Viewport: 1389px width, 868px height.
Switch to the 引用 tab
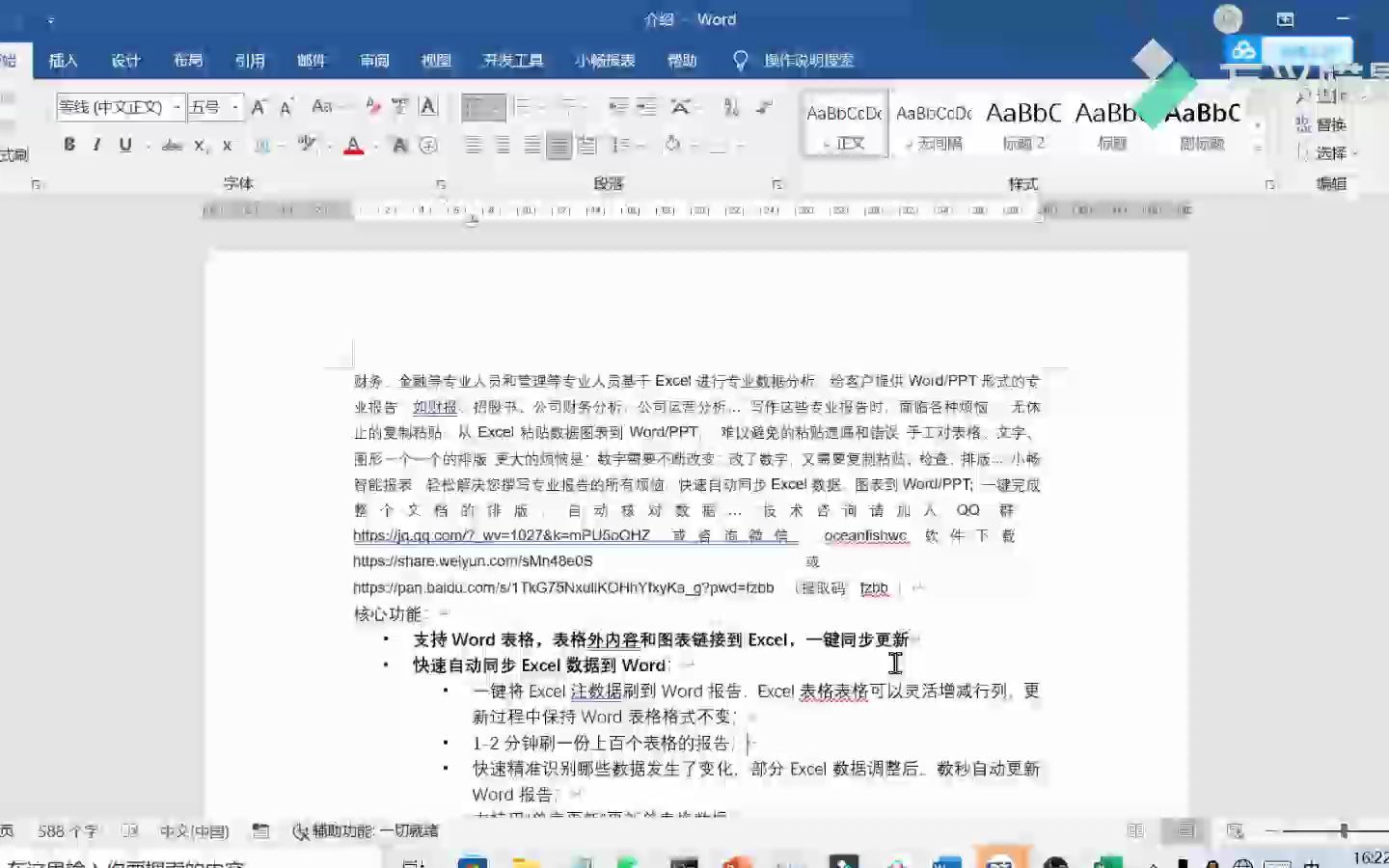click(250, 61)
